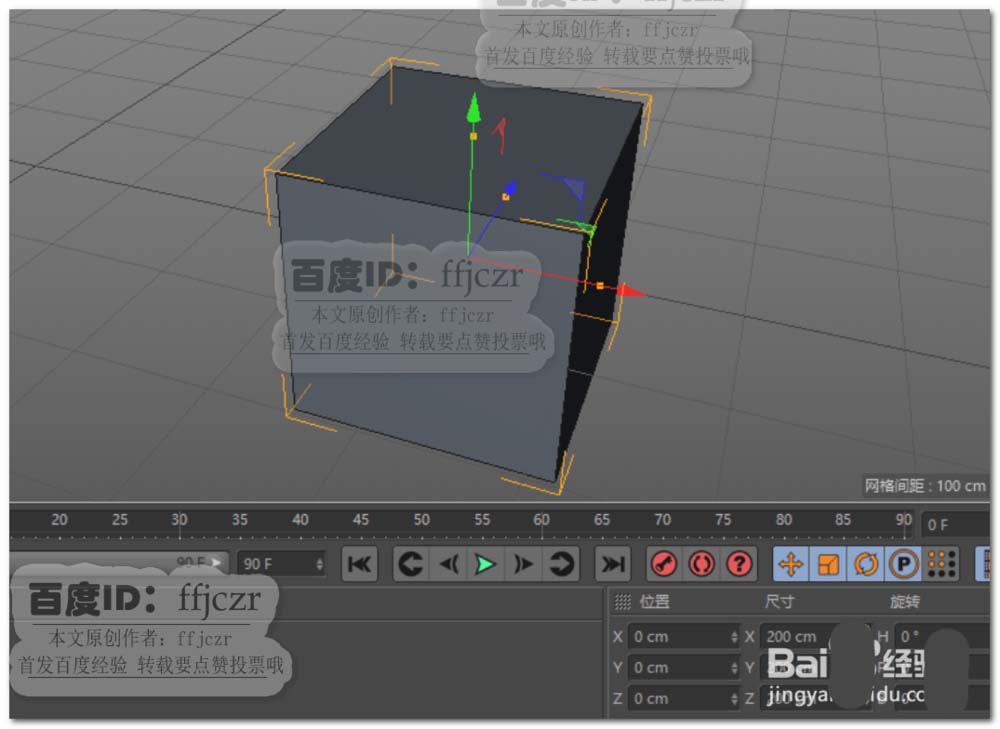
Task: Toggle rotation keyframe recording icon
Action: pyautogui.click(x=865, y=564)
